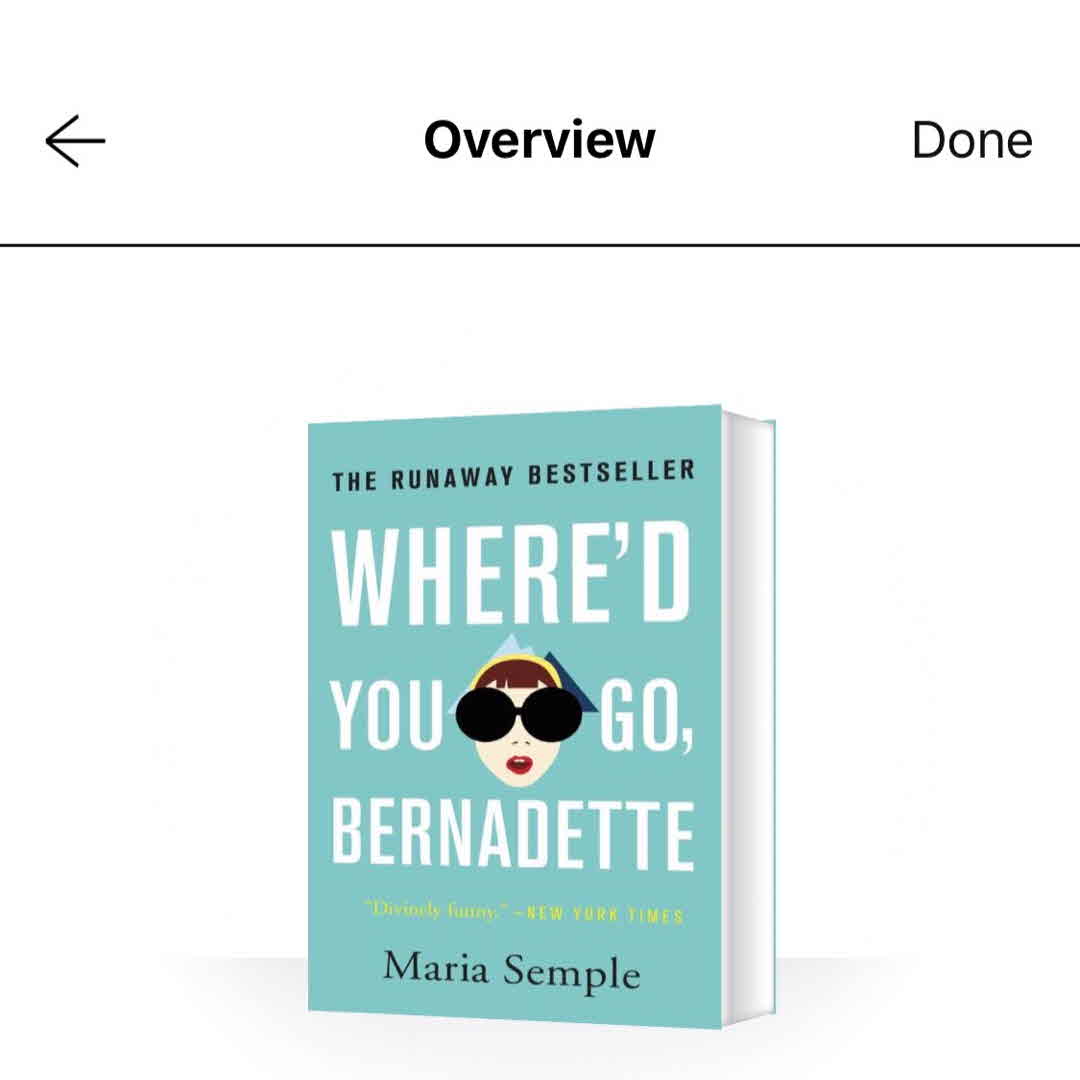Screen dimensions: 1080x1080
Task: Click the black sunglasses illustration on cover
Action: coord(526,710)
